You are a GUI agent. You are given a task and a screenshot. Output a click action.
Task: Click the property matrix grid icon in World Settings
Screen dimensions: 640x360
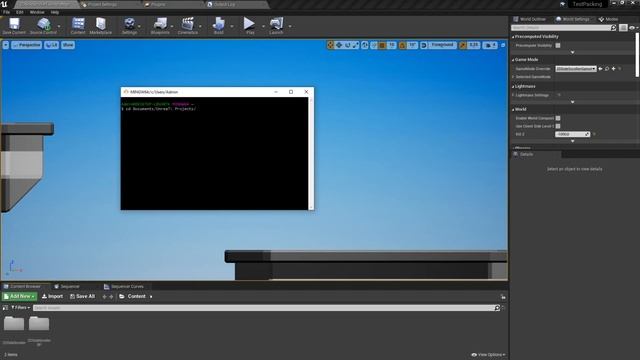[x=623, y=28]
